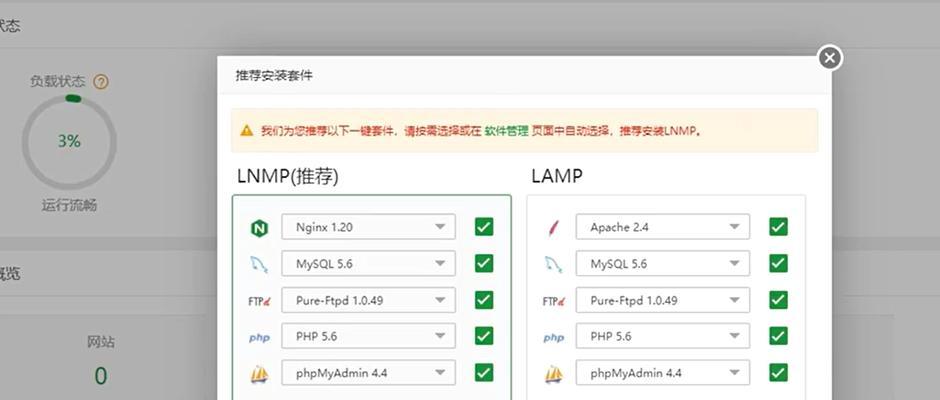
Task: Click the help question mark beside 负载状态
Action: [x=101, y=82]
